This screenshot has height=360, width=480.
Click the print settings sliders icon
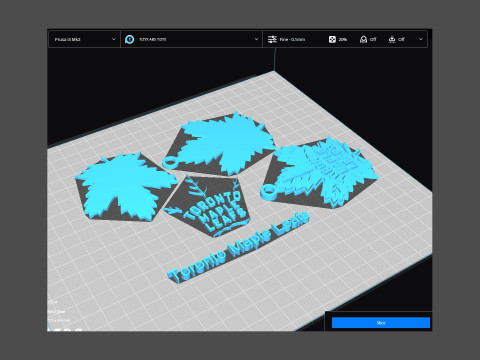click(x=272, y=39)
